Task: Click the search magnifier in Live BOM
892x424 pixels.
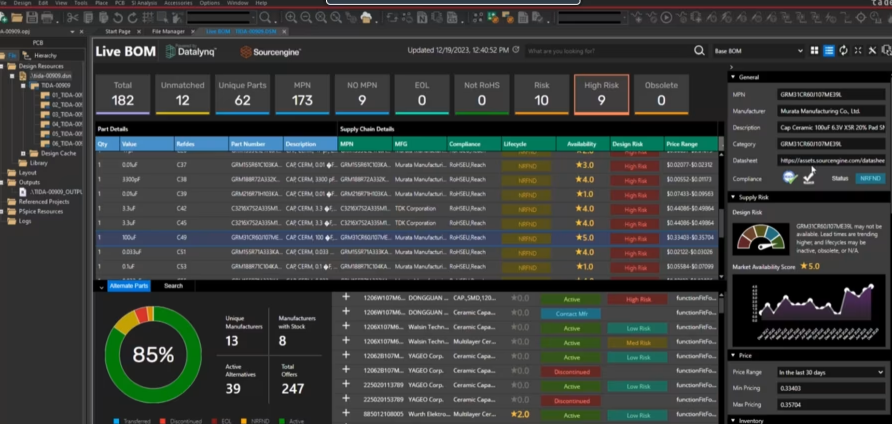Action: point(699,51)
